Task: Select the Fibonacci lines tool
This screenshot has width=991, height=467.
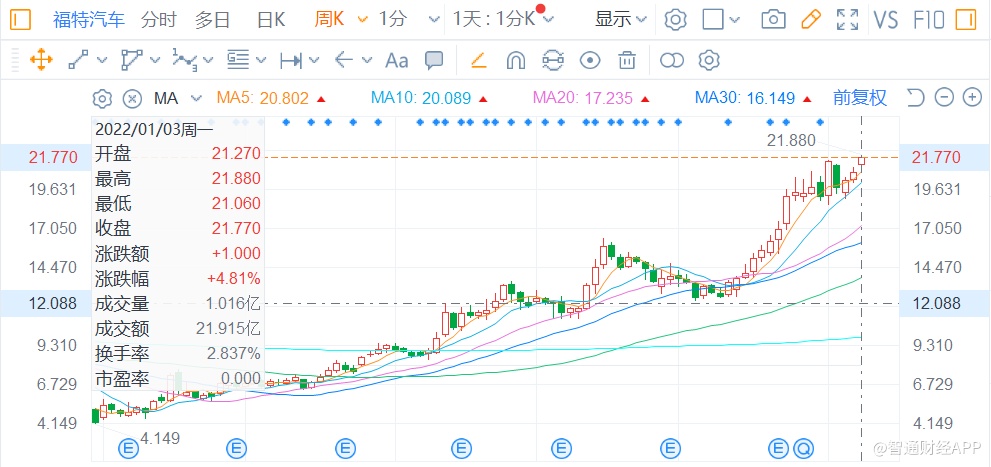Action: pyautogui.click(x=238, y=61)
